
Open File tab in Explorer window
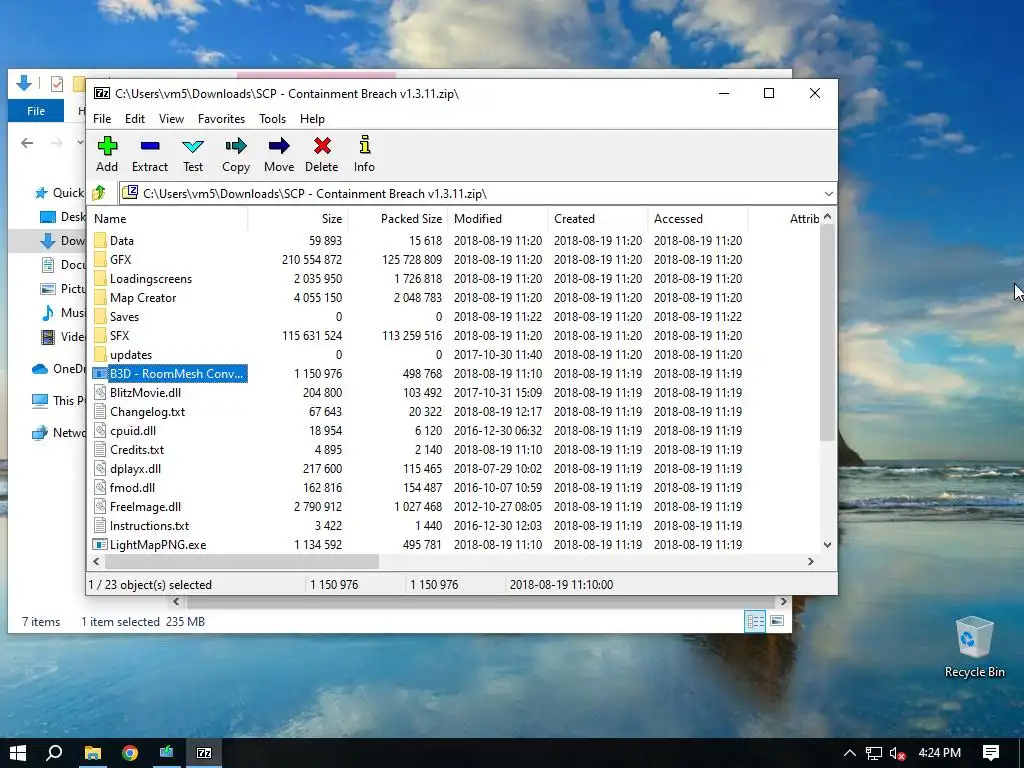pos(36,111)
